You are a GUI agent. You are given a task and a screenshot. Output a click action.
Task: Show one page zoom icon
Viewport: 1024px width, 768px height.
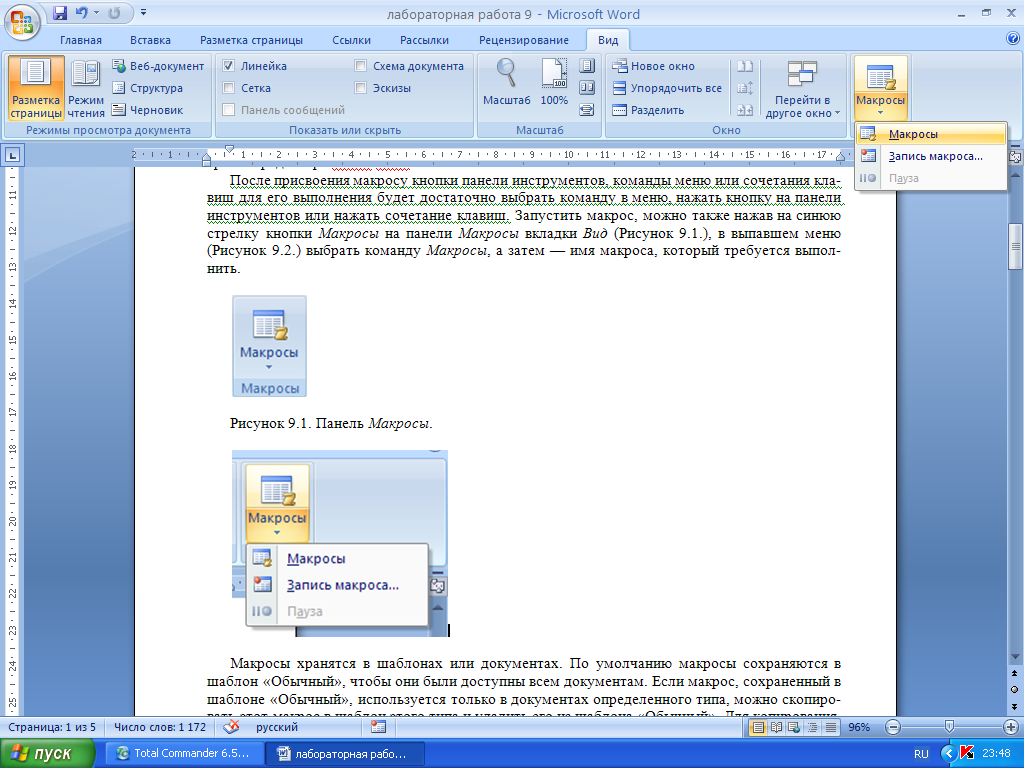pyautogui.click(x=587, y=65)
